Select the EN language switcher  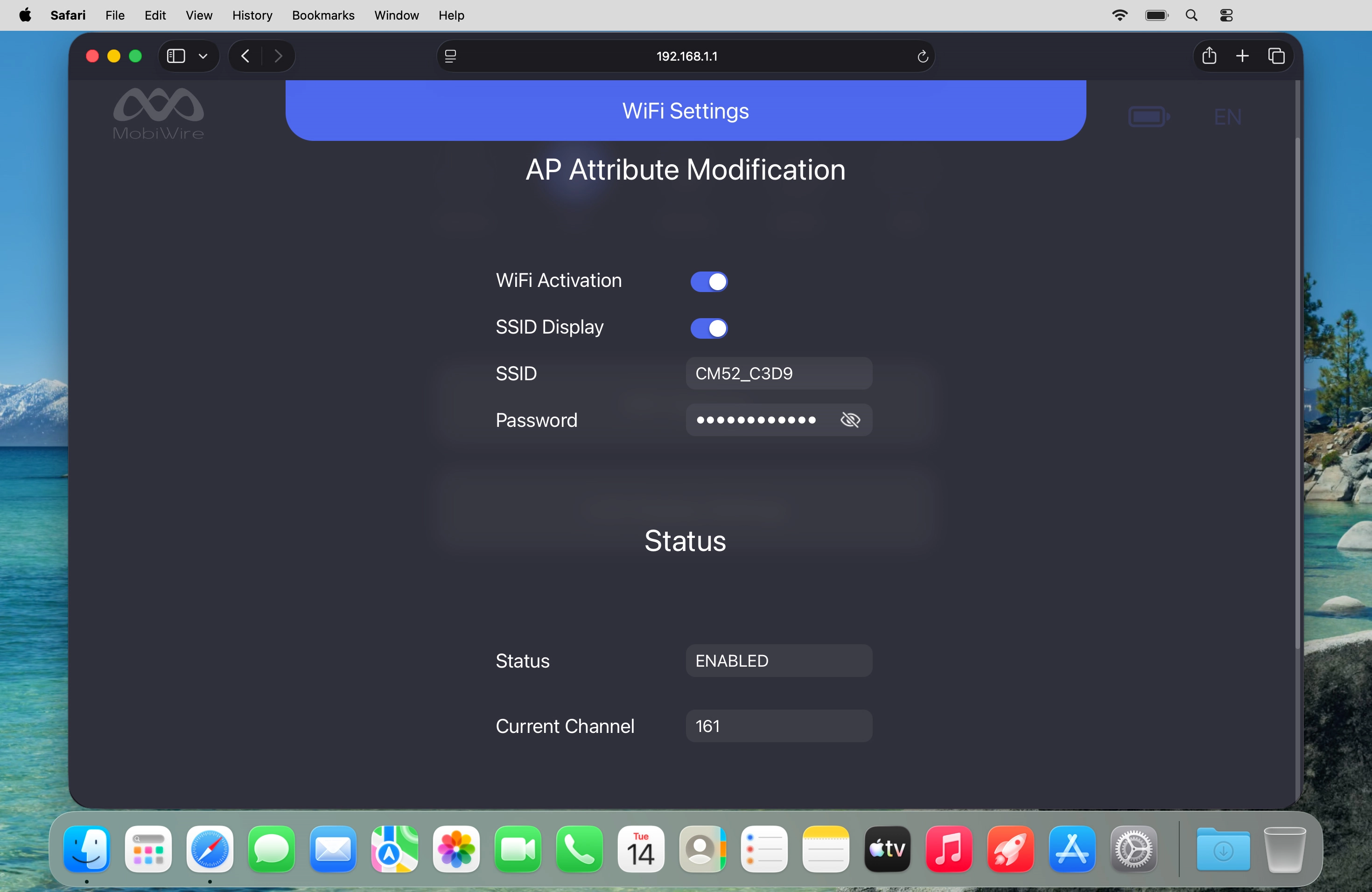[x=1227, y=115]
